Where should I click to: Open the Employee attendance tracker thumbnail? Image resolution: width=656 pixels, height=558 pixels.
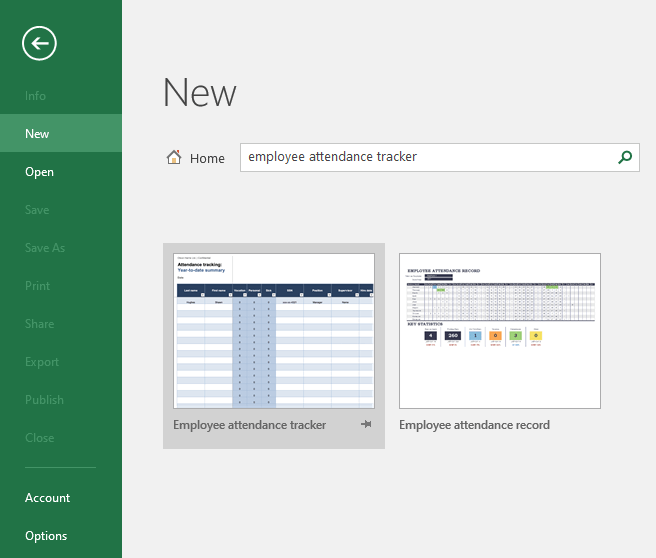[274, 331]
